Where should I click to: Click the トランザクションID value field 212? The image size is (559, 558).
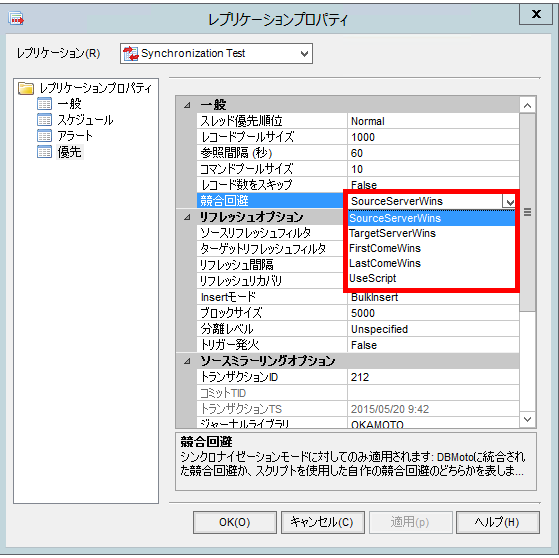click(433, 377)
